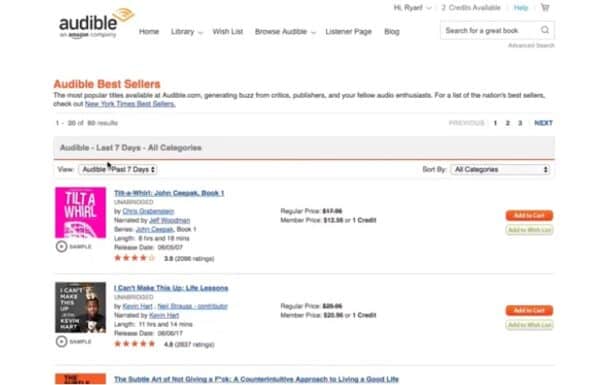Add Kevin Hart book to Wish List
Viewport: 600px width, 385px height.
529,325
